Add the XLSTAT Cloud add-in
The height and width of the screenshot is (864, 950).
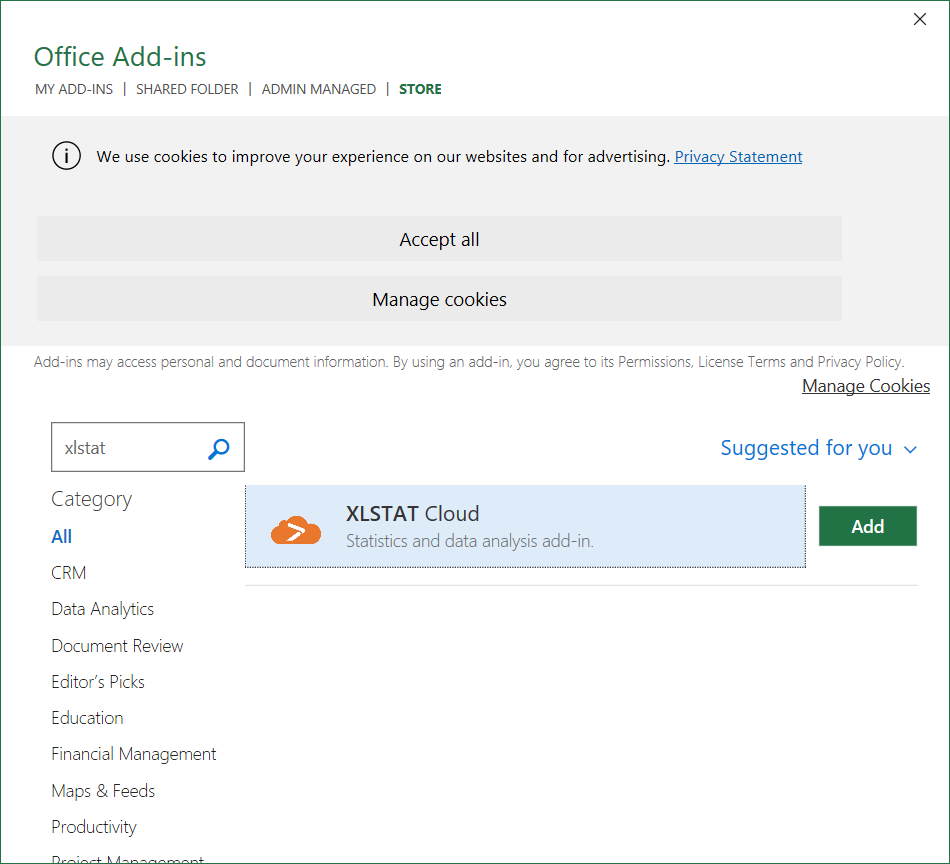point(867,526)
